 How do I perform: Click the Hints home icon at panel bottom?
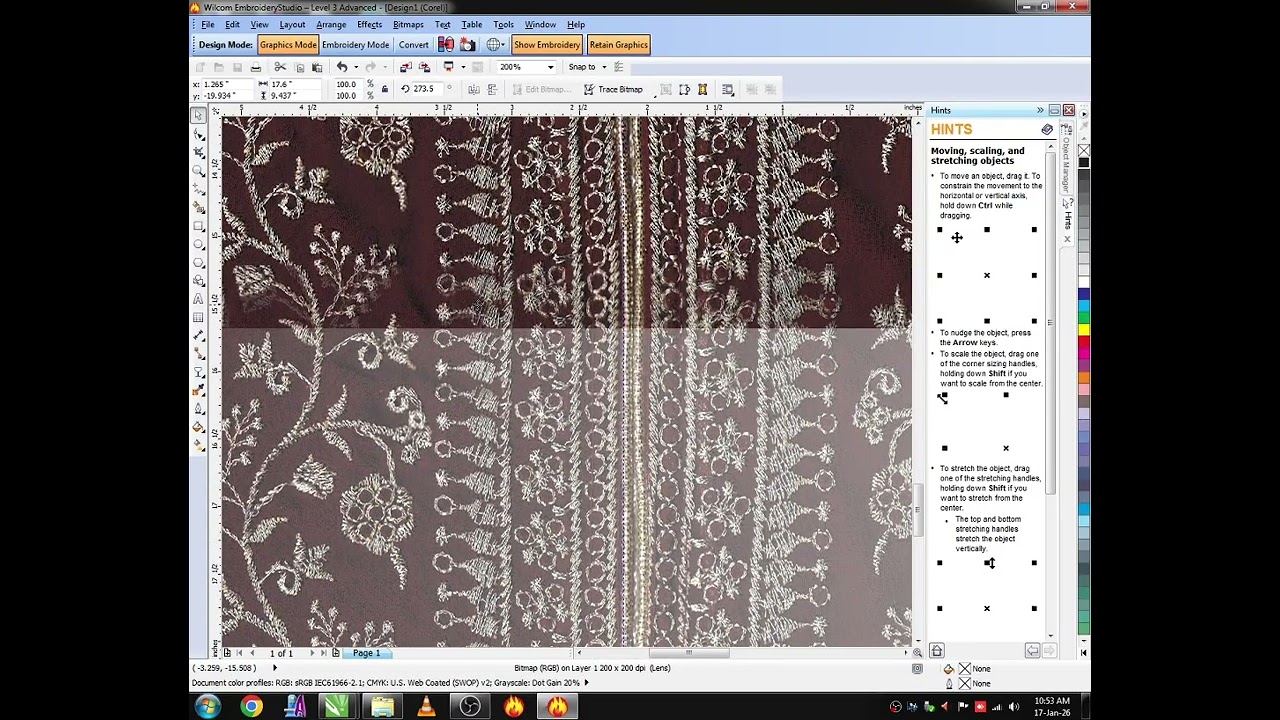[x=937, y=651]
